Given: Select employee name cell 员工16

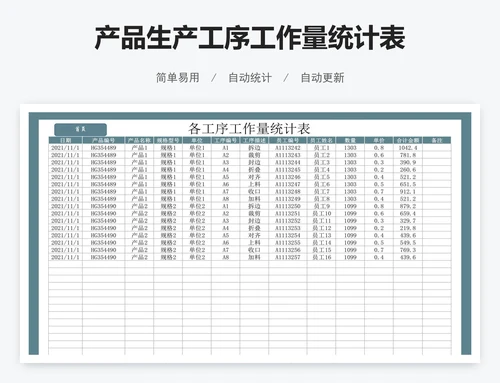Looking at the screenshot, I should 321,257.
